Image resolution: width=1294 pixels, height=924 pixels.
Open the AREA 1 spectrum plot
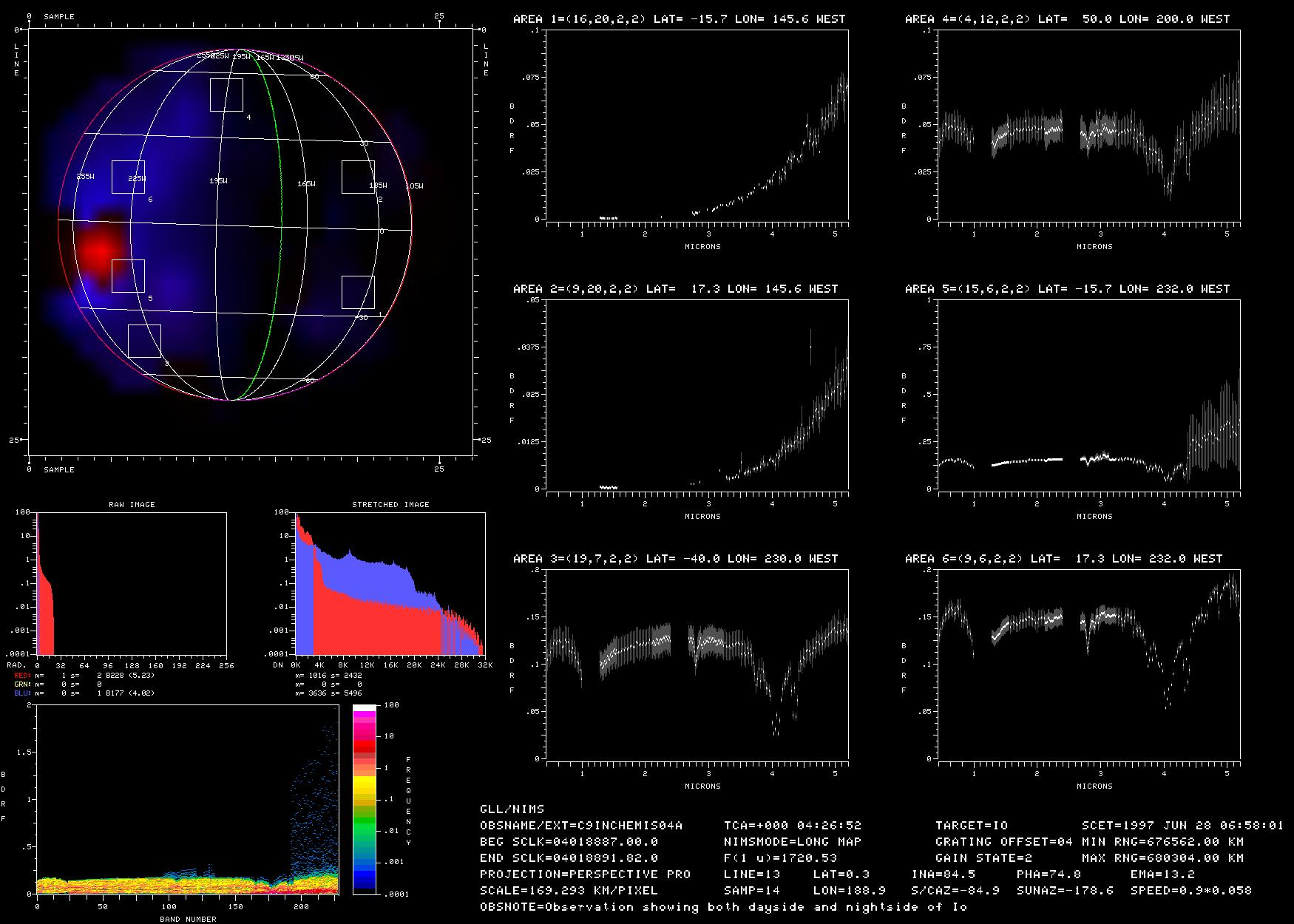[x=697, y=126]
